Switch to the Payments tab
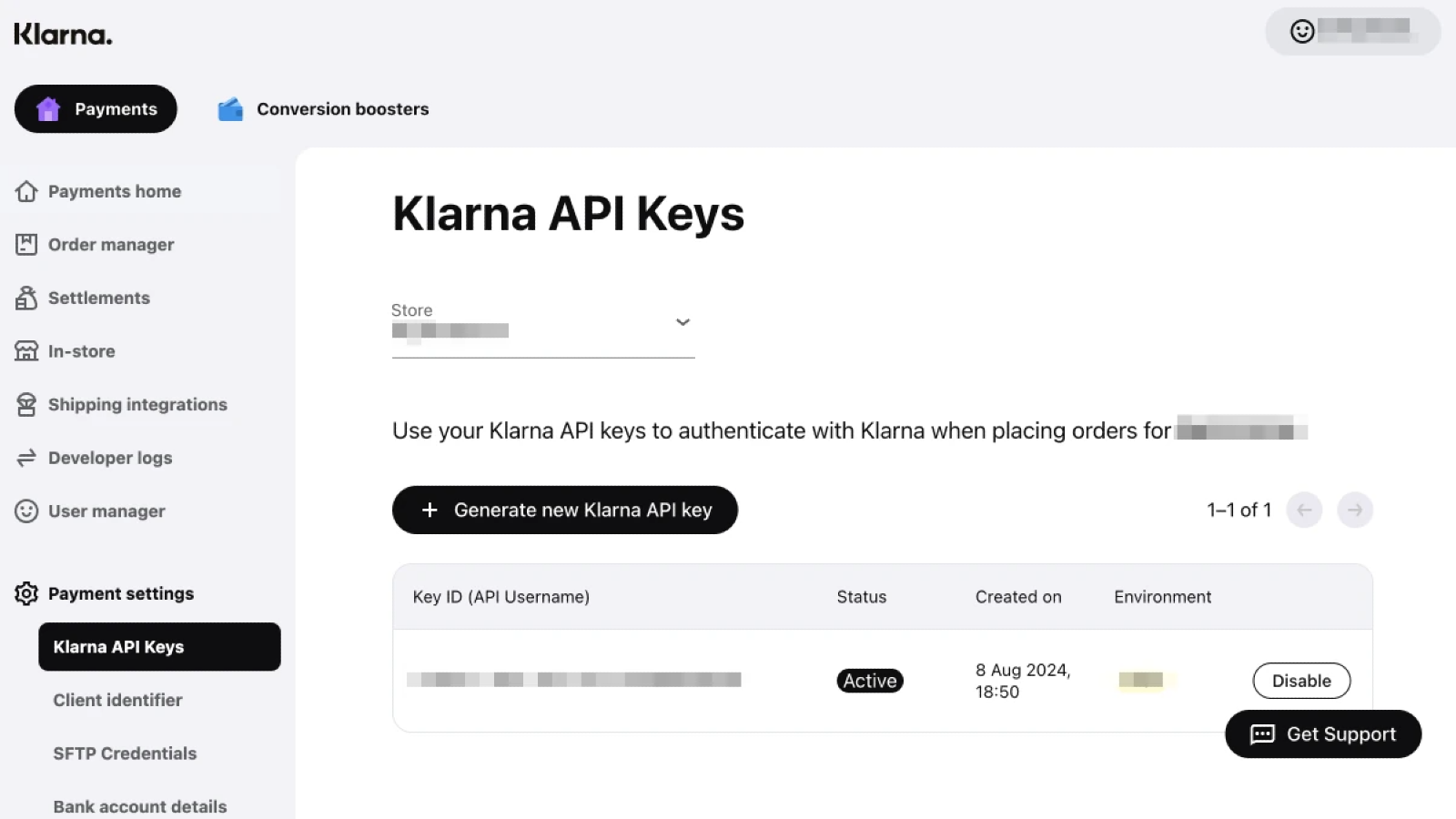Screen dimensions: 1456x819 pos(96,109)
